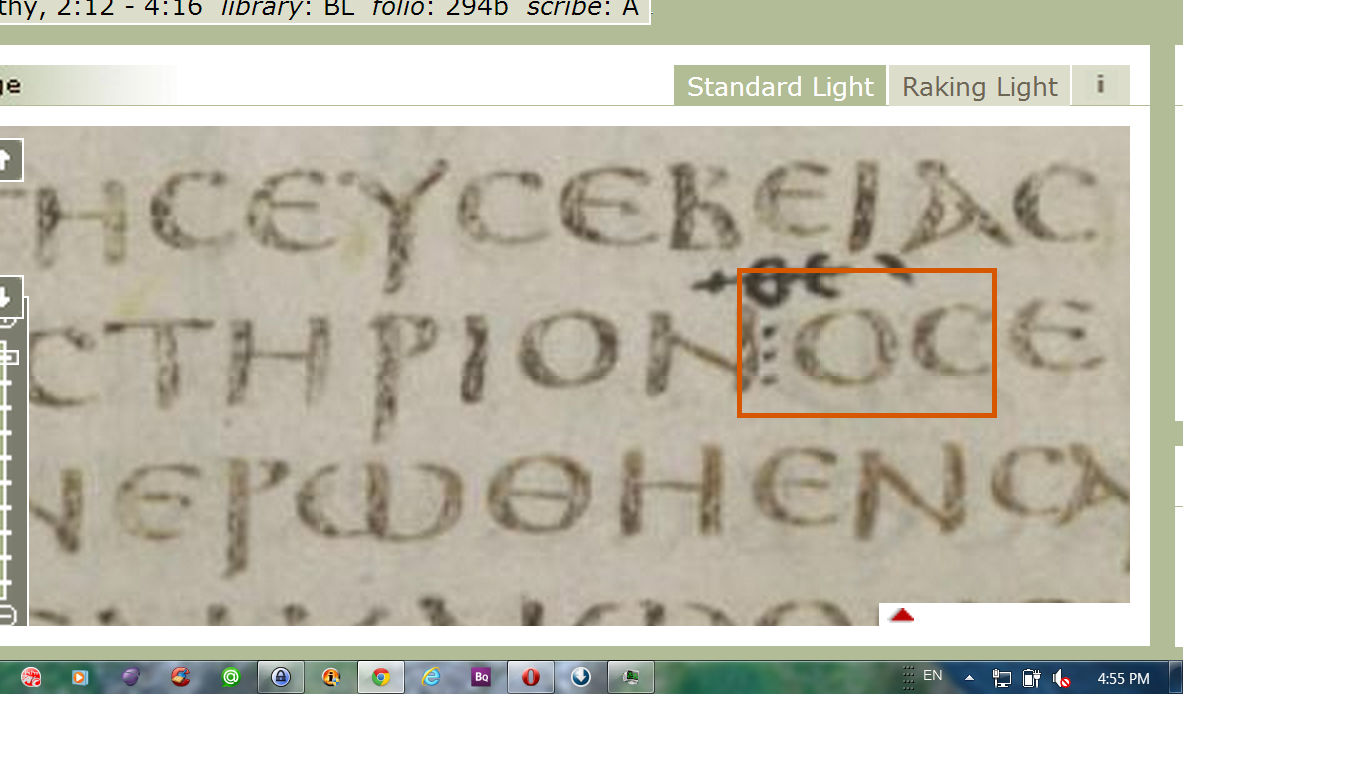Open the 4:55 PM system clock
1366x768 pixels.
point(1123,678)
